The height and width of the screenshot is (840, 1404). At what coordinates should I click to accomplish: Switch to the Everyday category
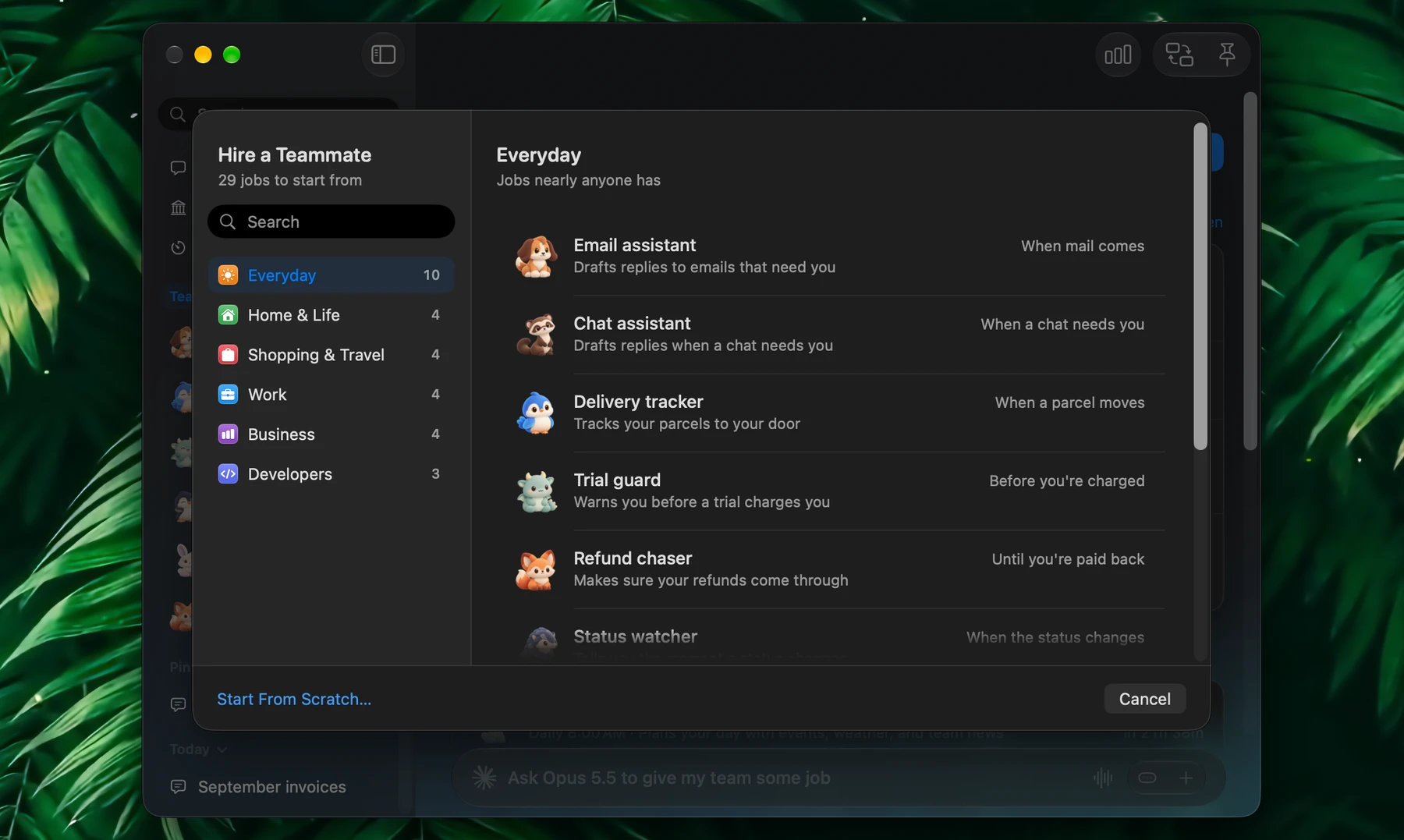tap(331, 275)
